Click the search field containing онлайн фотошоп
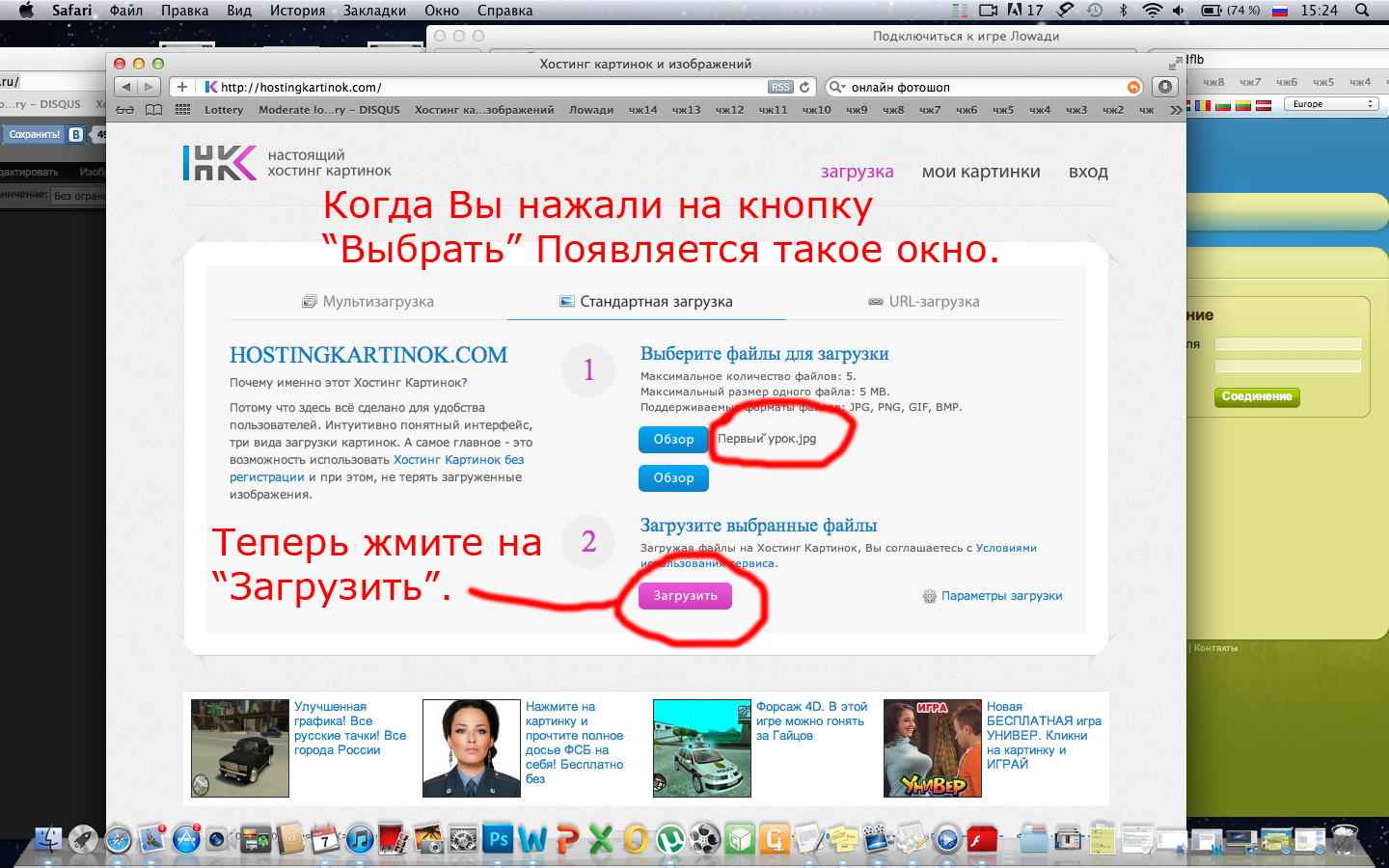Image resolution: width=1389 pixels, height=868 pixels. tap(984, 87)
